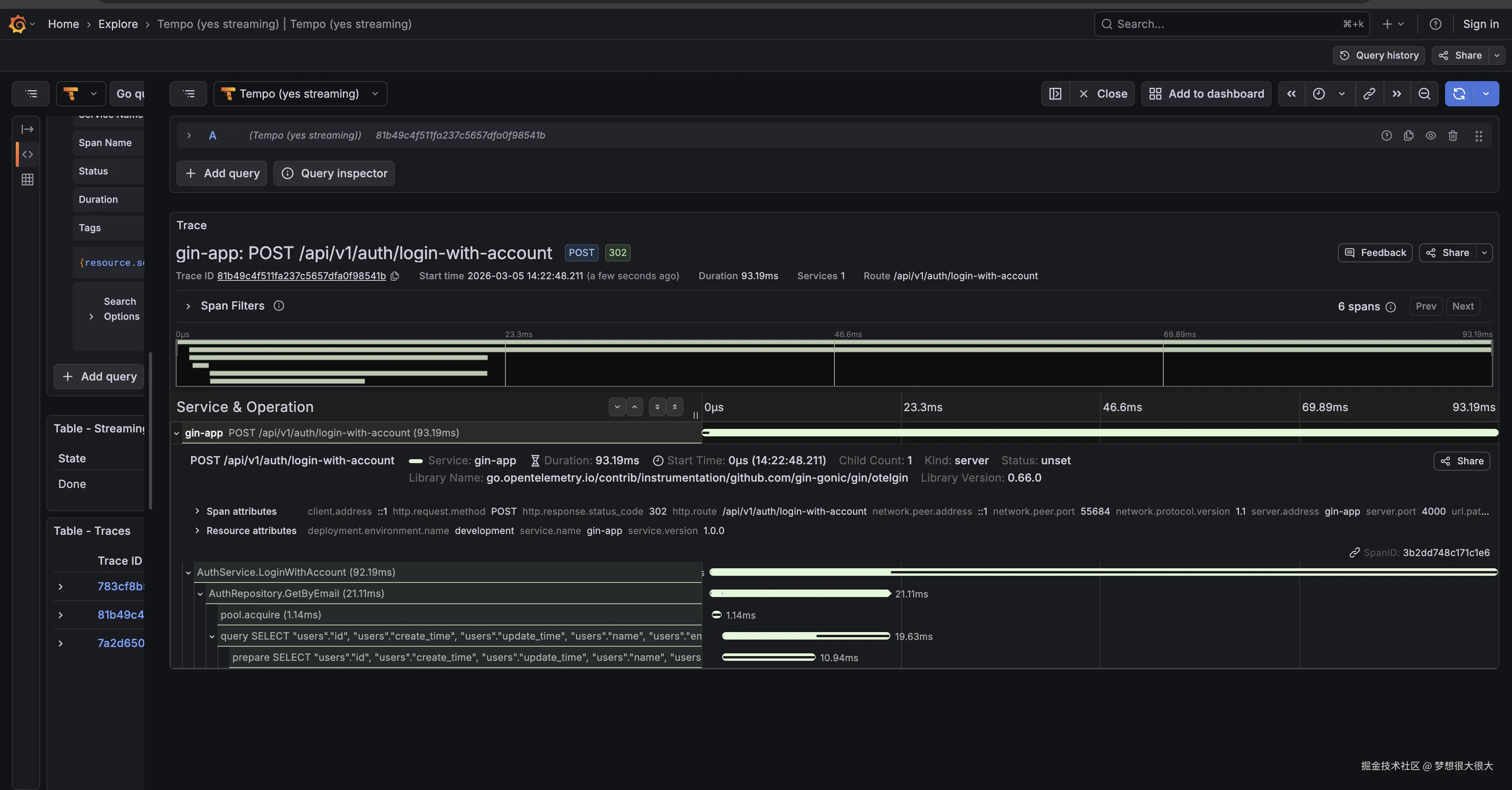Collapse the AuthService.LoginWithAccount span
Viewport: 1512px width, 790px height.
click(x=188, y=572)
